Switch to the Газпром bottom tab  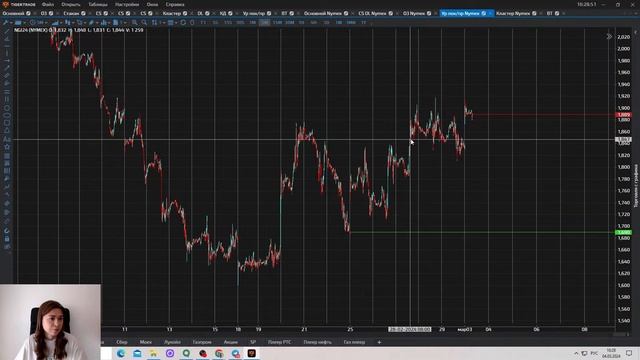202,342
